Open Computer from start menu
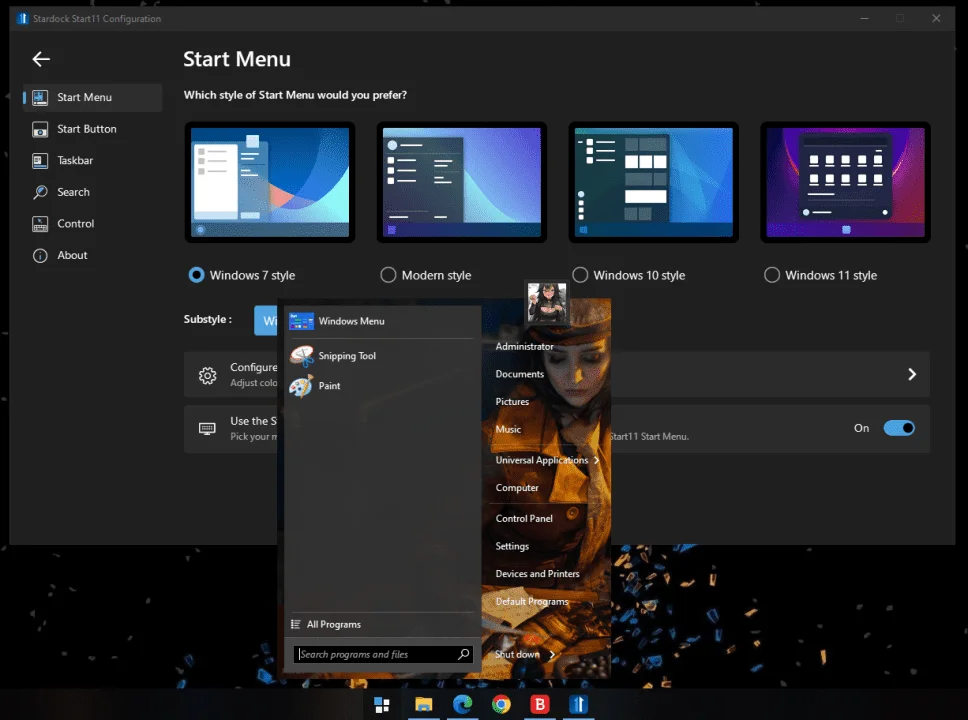The width and height of the screenshot is (968, 720). [517, 488]
